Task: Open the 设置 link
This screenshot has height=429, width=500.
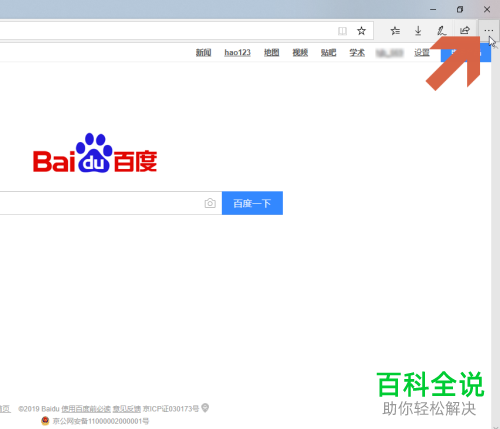Action: click(422, 53)
